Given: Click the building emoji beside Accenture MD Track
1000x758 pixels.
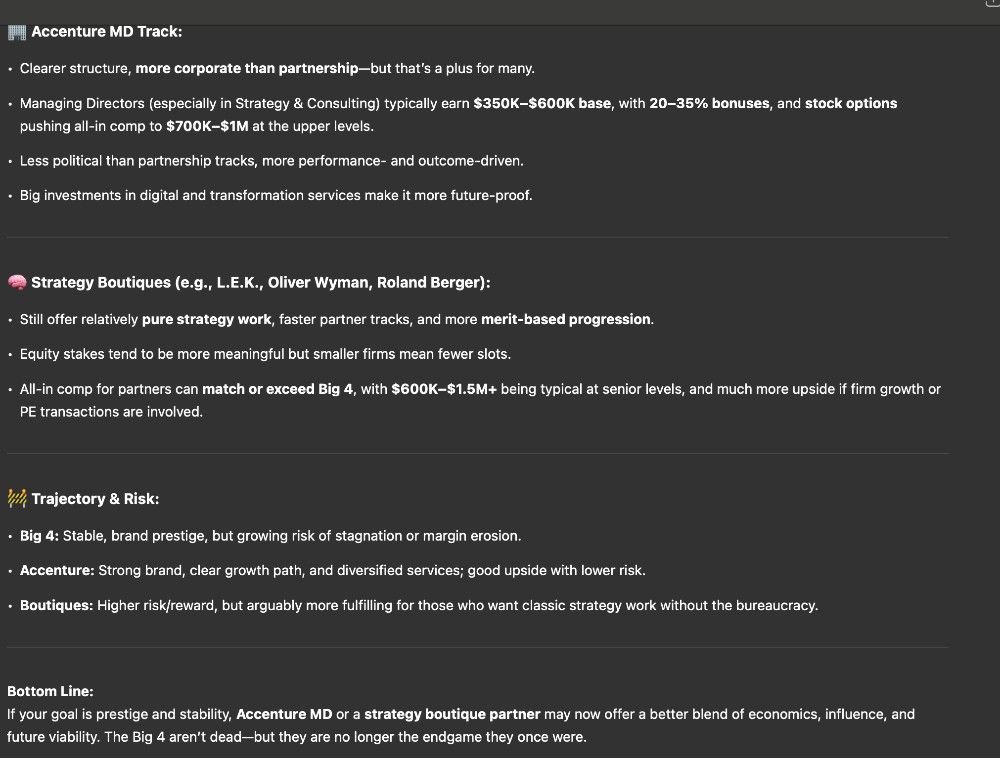Looking at the screenshot, I should [17, 32].
